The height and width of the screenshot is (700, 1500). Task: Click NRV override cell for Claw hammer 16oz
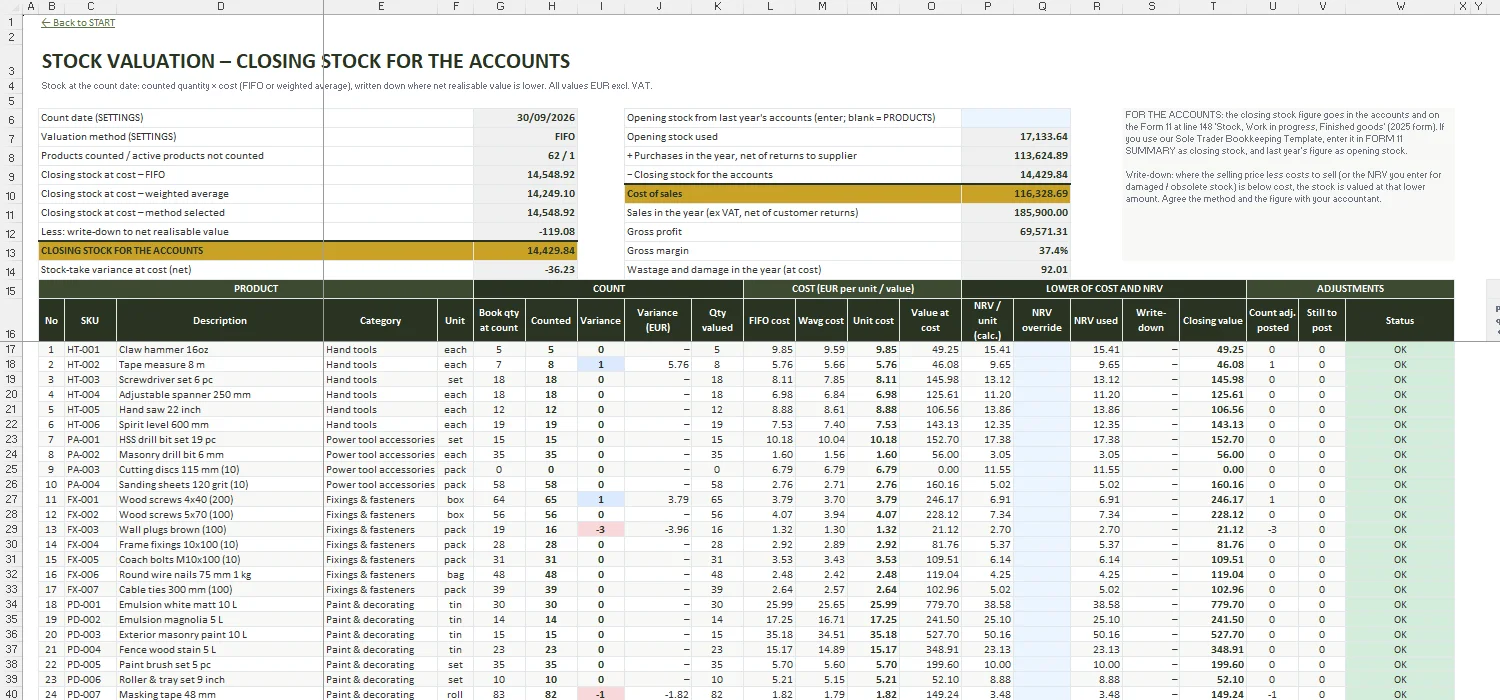[1042, 350]
